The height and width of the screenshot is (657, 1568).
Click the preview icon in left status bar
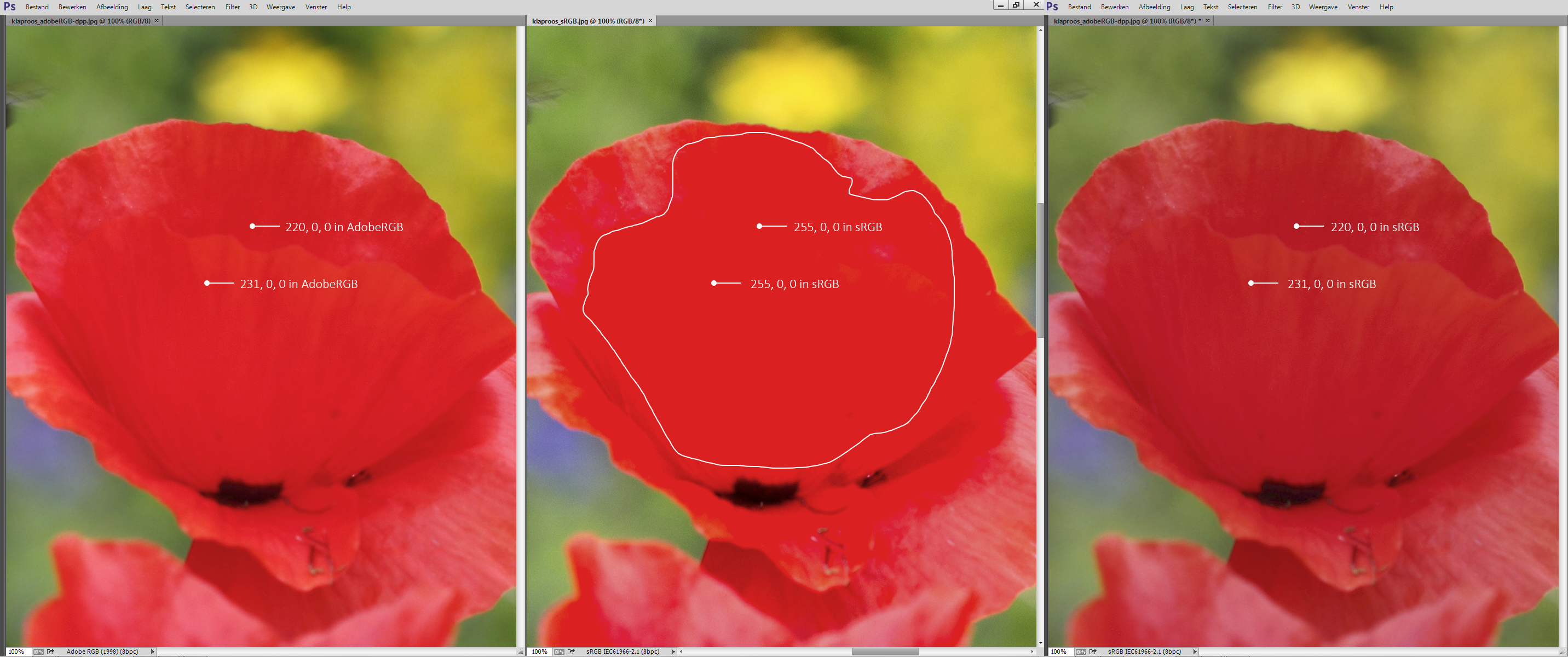tap(38, 652)
